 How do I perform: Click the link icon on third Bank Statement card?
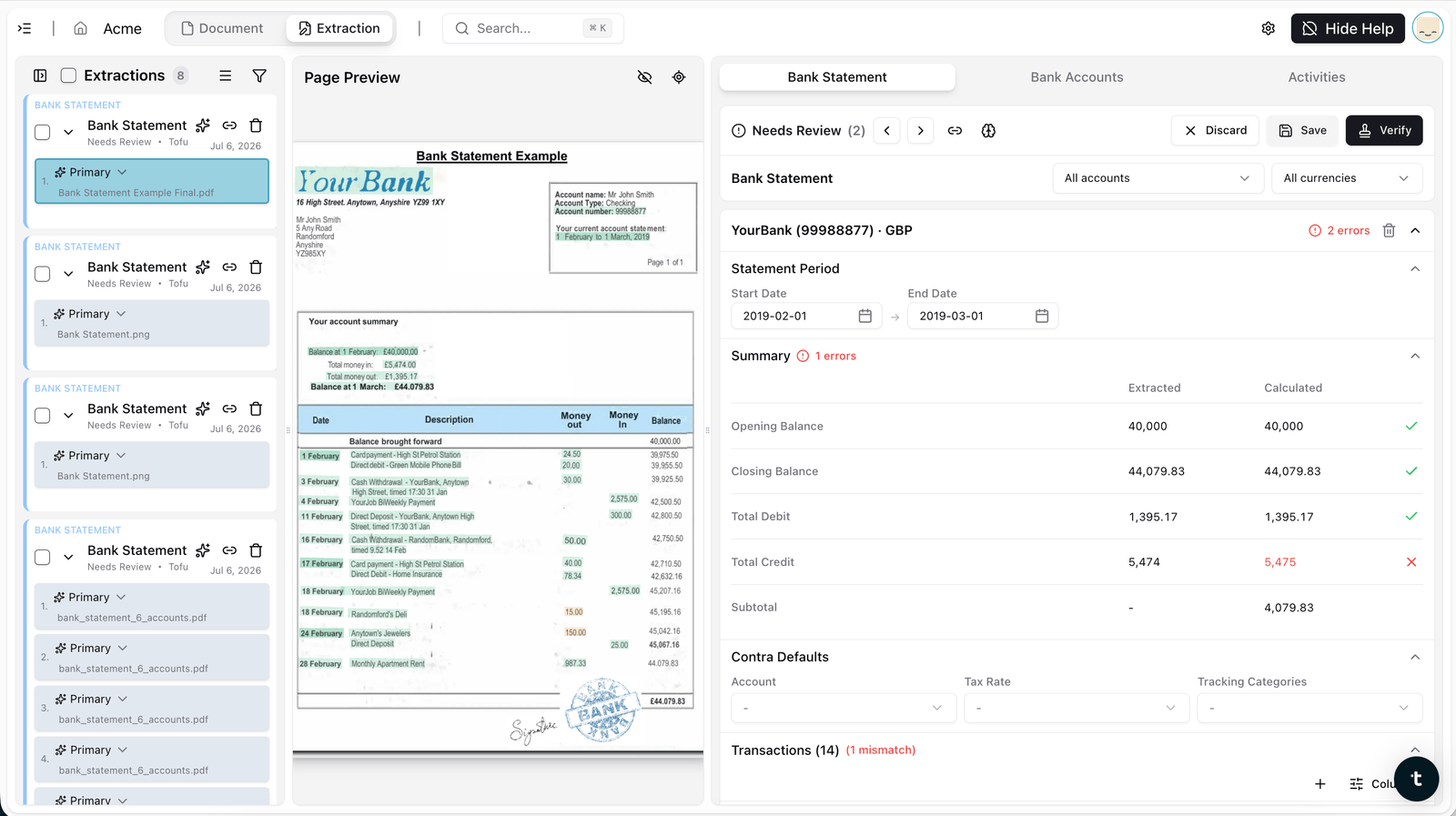tap(229, 408)
